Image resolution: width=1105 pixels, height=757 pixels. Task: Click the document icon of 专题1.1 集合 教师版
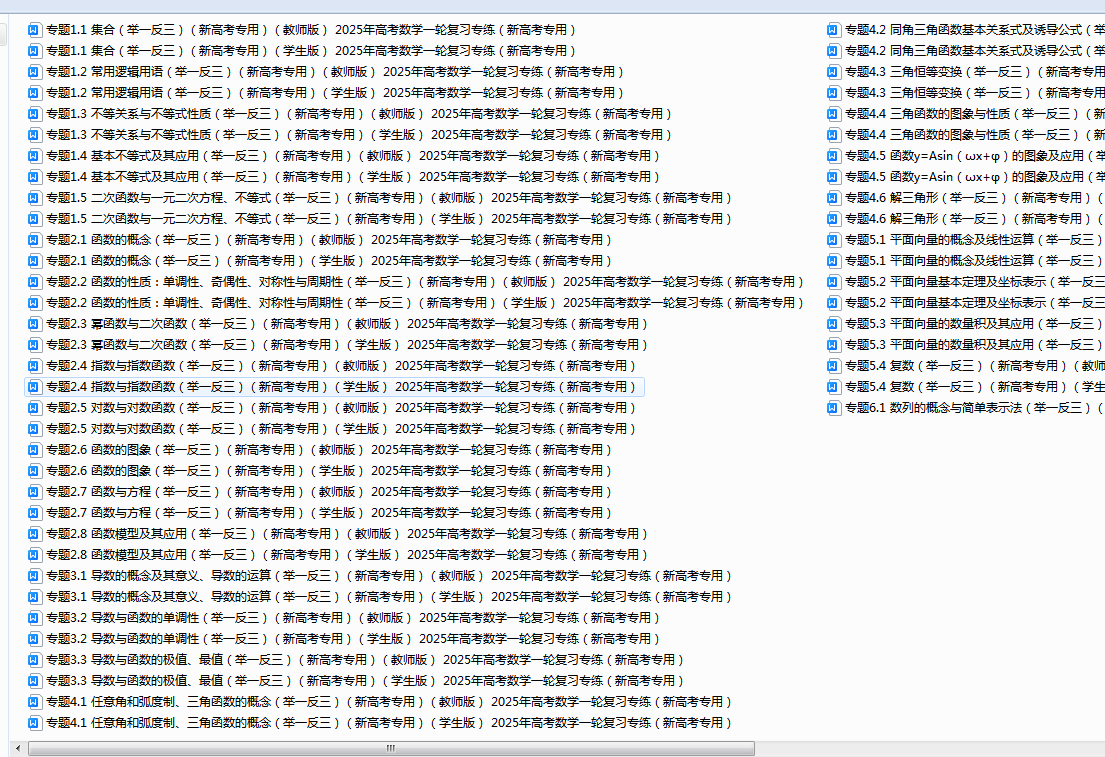[x=34, y=30]
